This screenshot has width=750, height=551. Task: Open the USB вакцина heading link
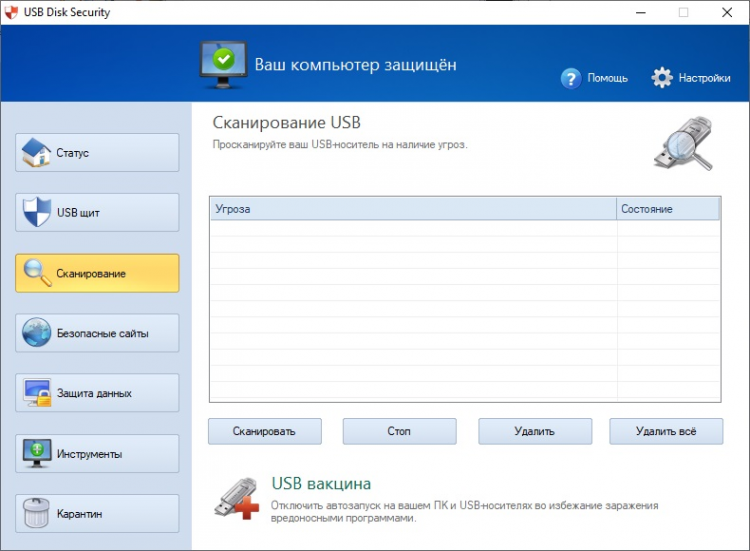coord(321,484)
